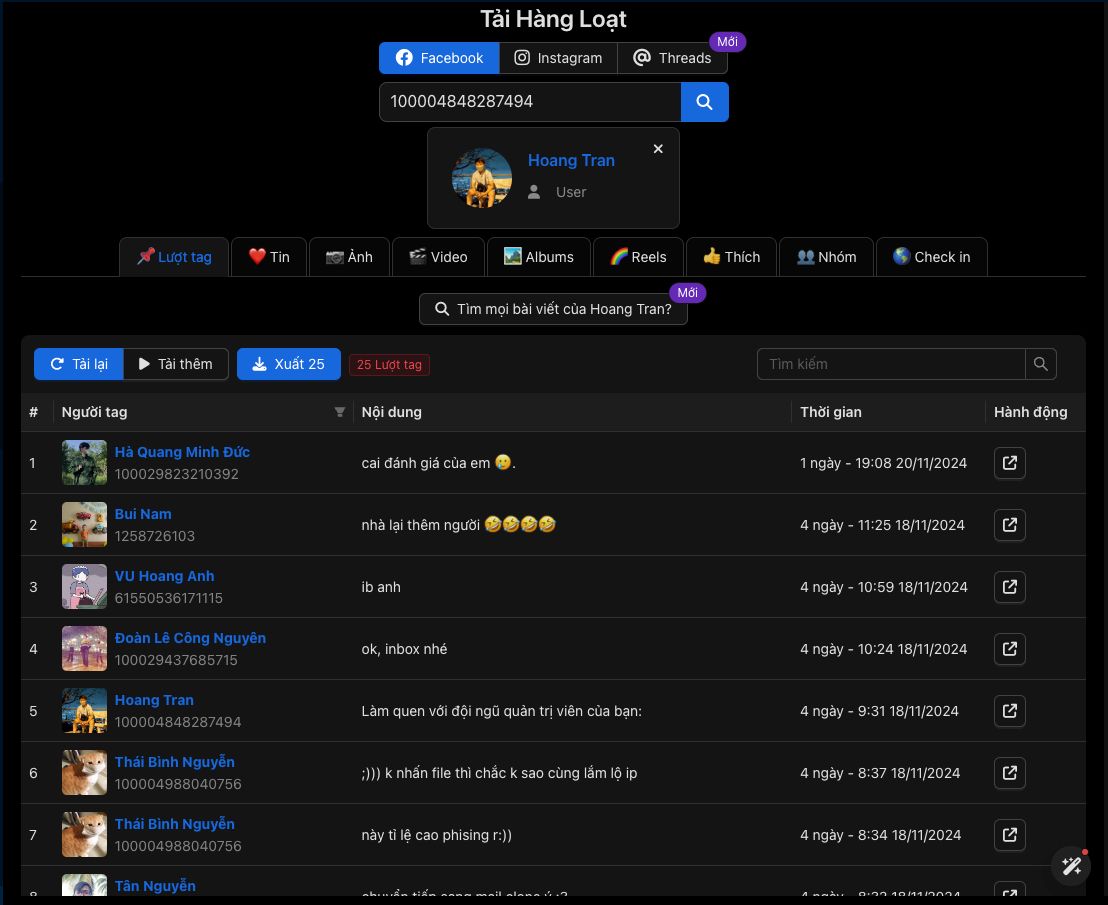Click text 'ok, inbox nhé'
Image resolution: width=1108 pixels, height=905 pixels.
(x=404, y=649)
